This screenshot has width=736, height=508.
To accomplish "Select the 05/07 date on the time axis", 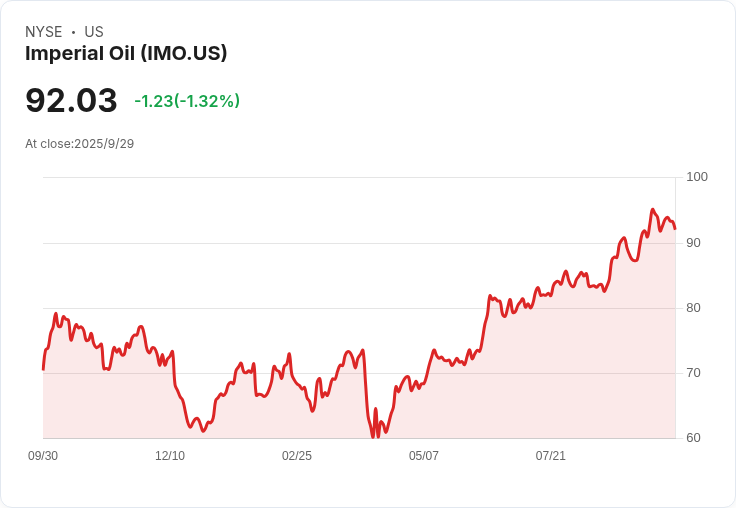I will tap(424, 456).
